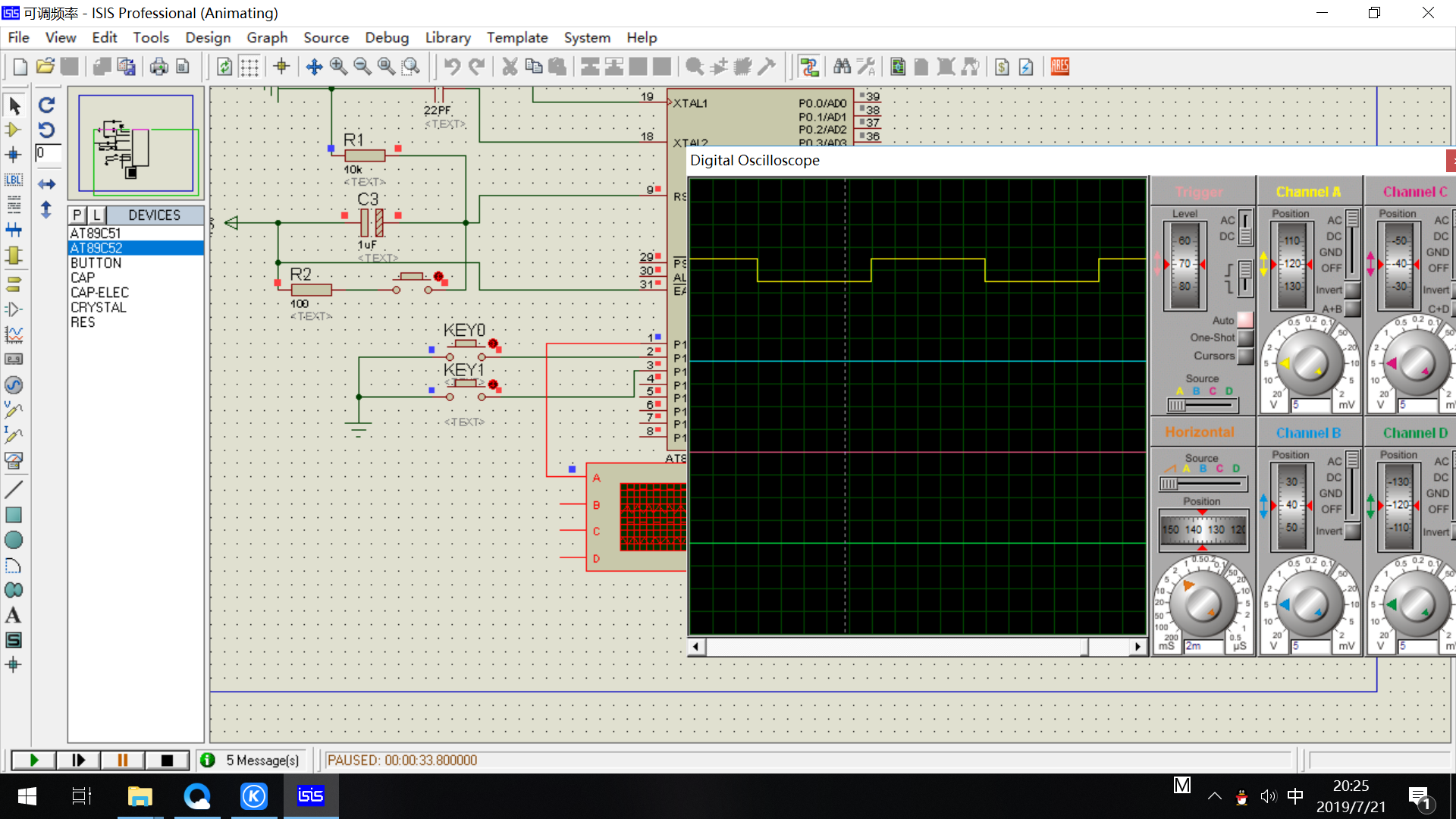Open the Graph menu

coord(267,37)
